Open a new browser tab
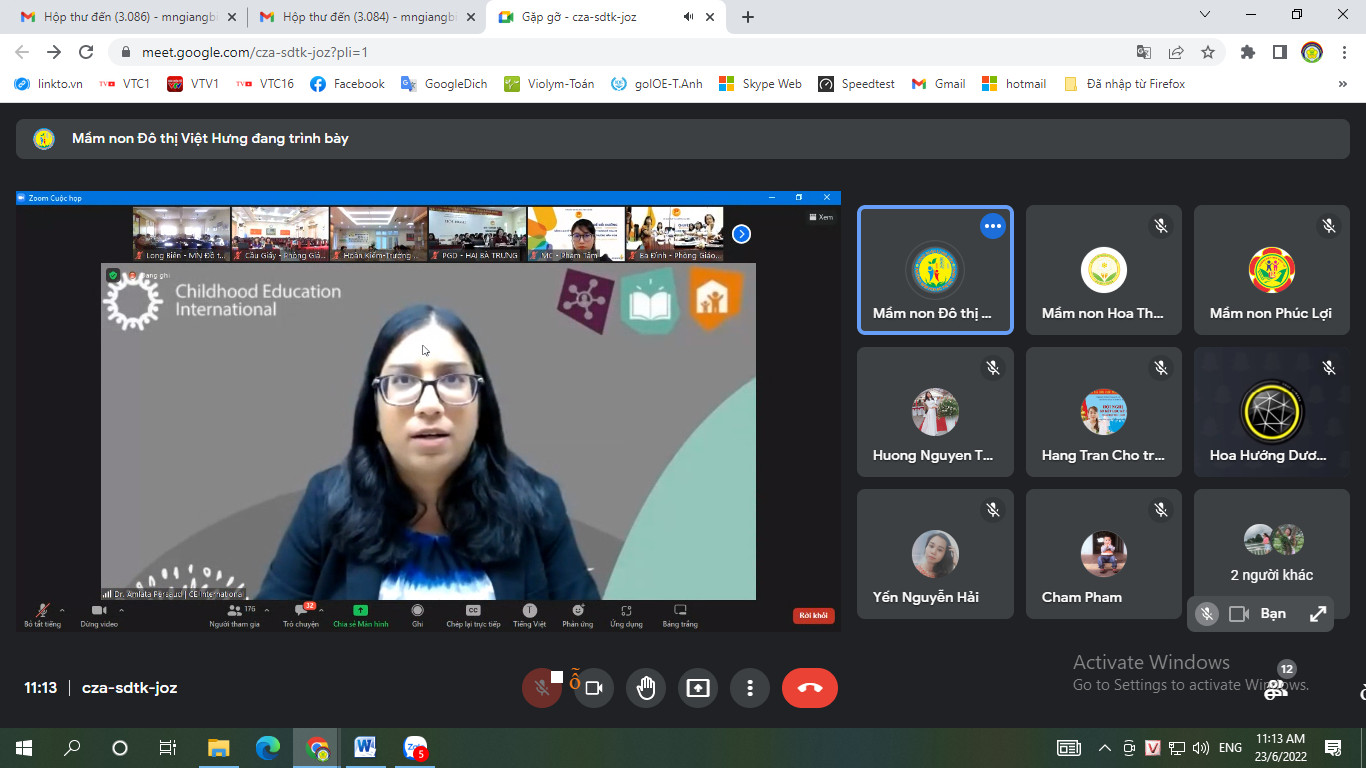This screenshot has width=1366, height=768. (x=748, y=17)
